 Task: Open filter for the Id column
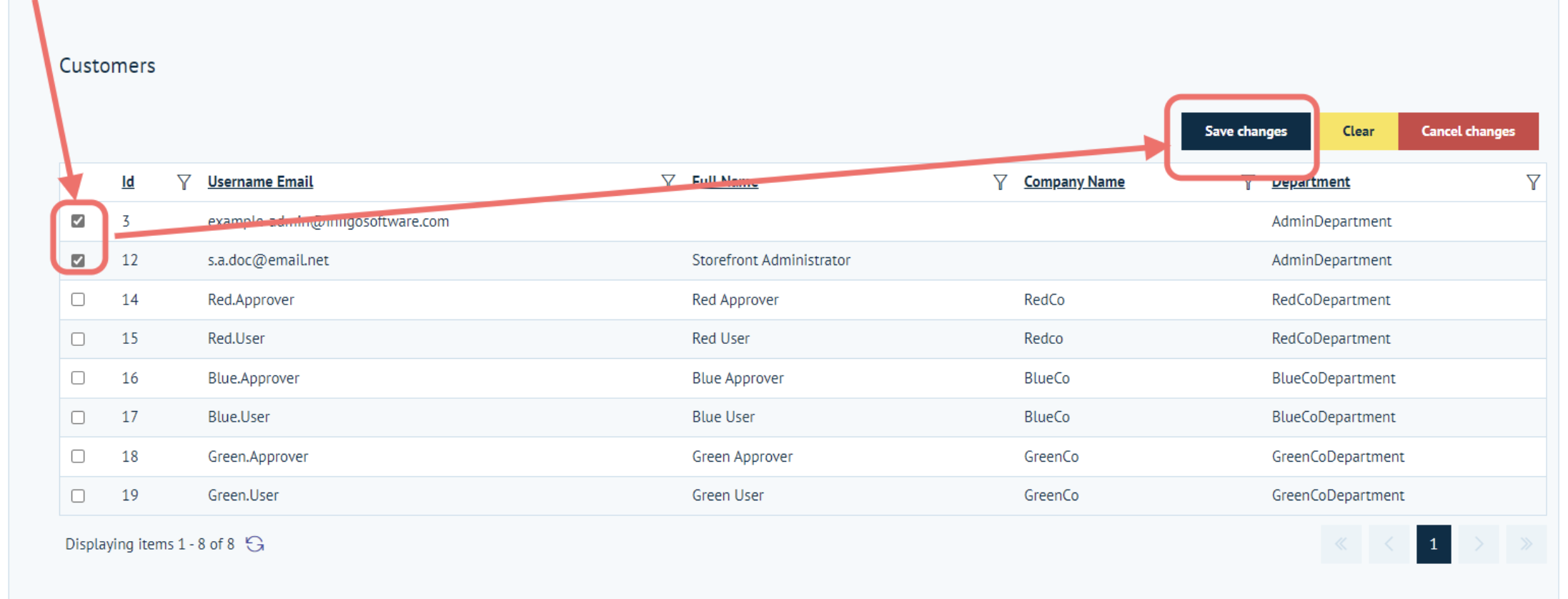click(184, 182)
